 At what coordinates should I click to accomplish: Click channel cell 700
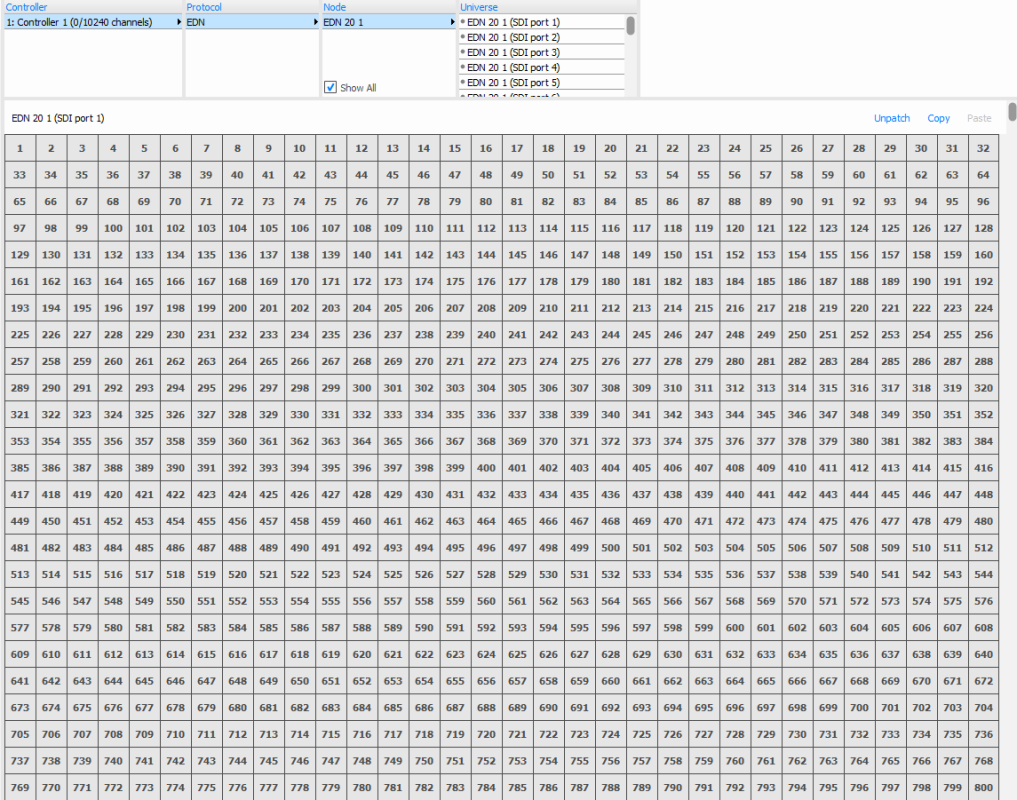click(x=859, y=707)
